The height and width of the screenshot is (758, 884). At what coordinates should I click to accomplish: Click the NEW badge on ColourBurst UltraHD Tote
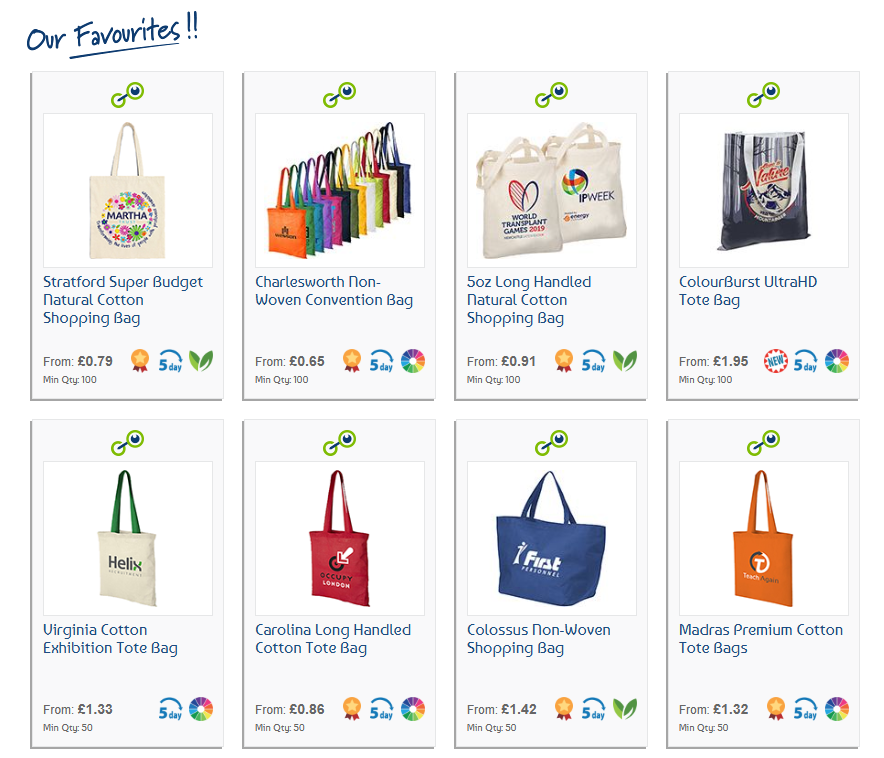pos(776,361)
